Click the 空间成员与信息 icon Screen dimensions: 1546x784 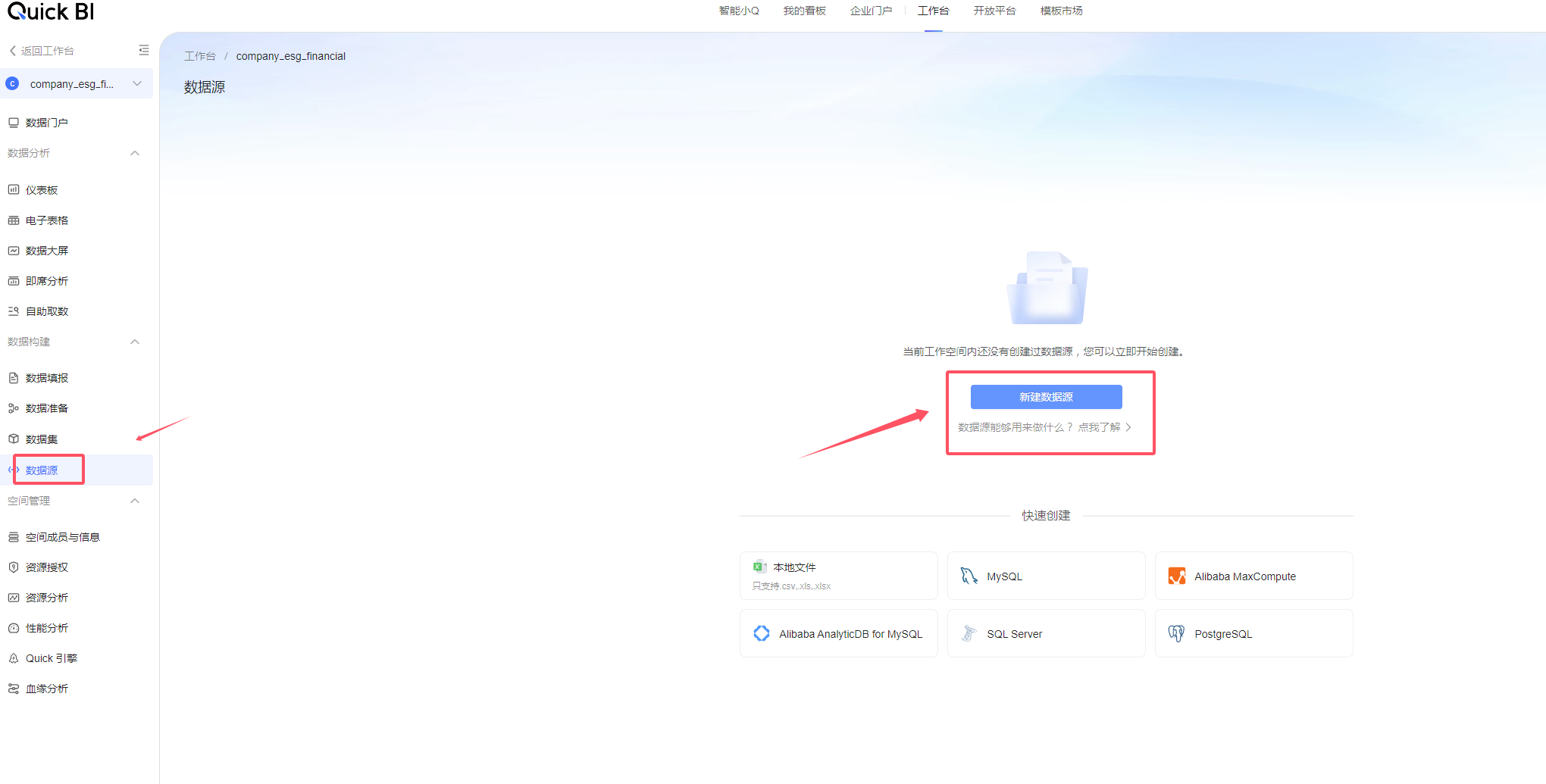point(14,537)
